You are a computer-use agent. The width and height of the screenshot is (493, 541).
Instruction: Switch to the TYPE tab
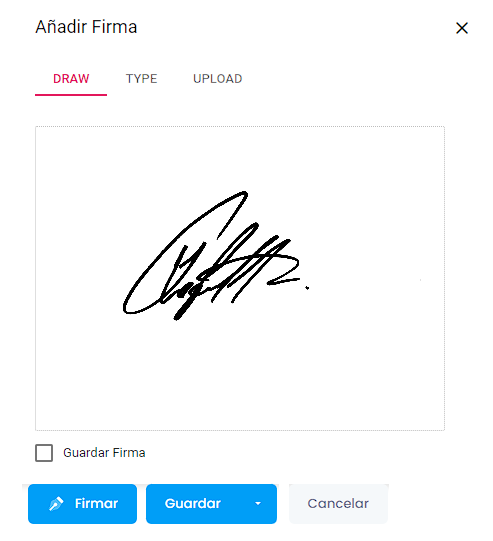(x=141, y=79)
